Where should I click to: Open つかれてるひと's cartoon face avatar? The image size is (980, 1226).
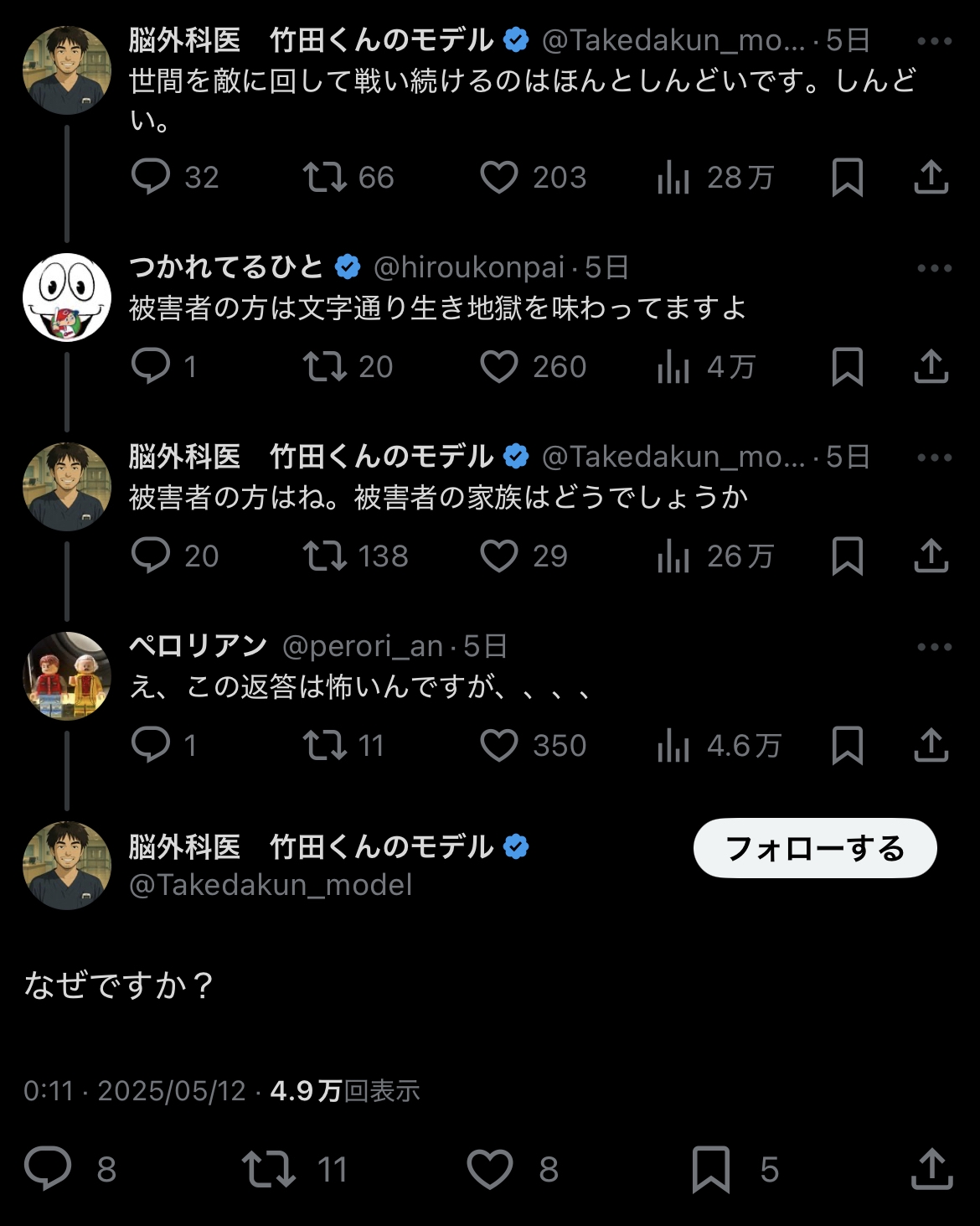tap(67, 297)
